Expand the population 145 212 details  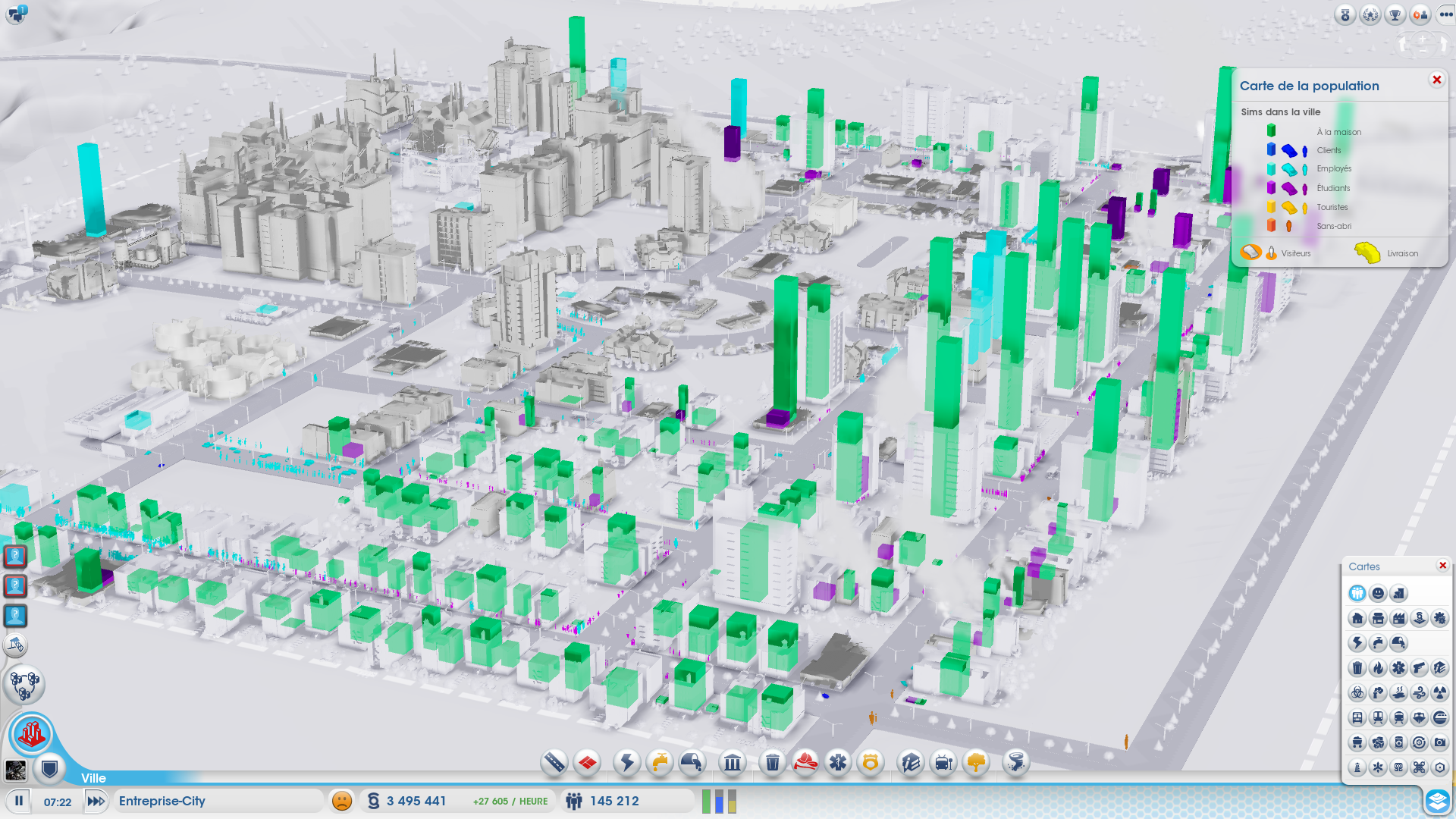click(x=613, y=801)
